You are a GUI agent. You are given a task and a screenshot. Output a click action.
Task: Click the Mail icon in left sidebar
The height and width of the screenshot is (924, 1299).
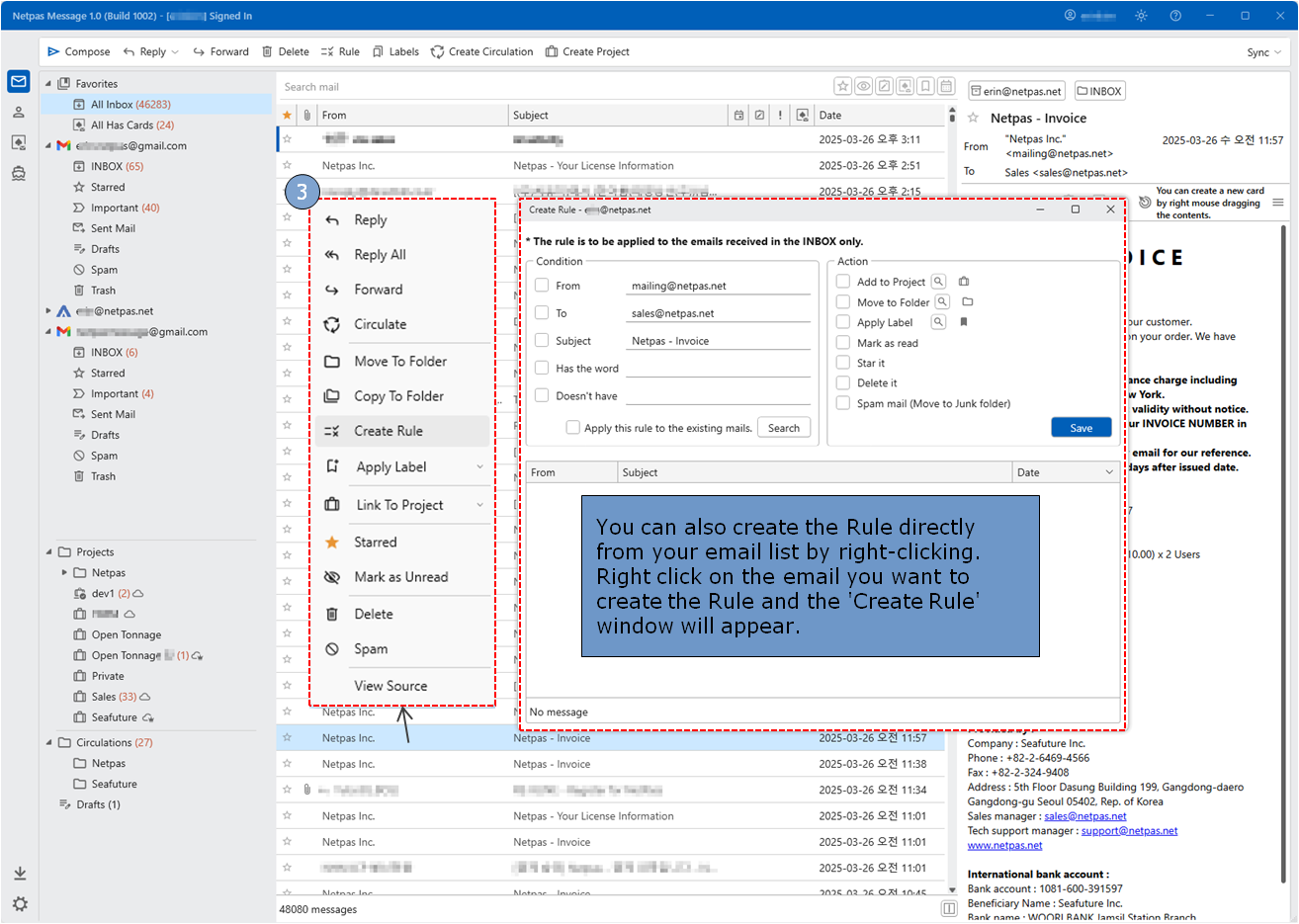19,81
